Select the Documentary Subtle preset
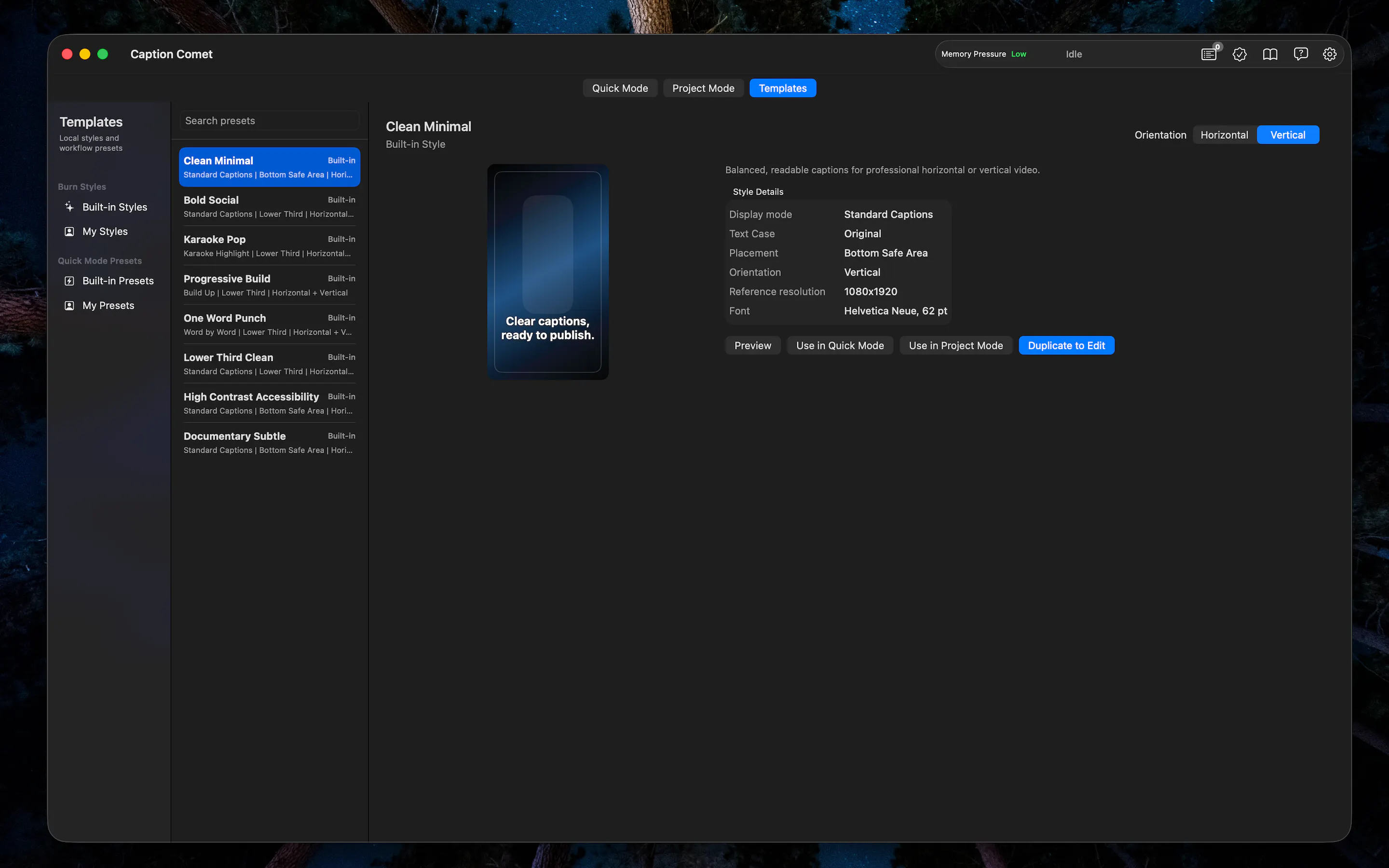Screen dimensions: 1389x868 pyautogui.click(x=269, y=443)
